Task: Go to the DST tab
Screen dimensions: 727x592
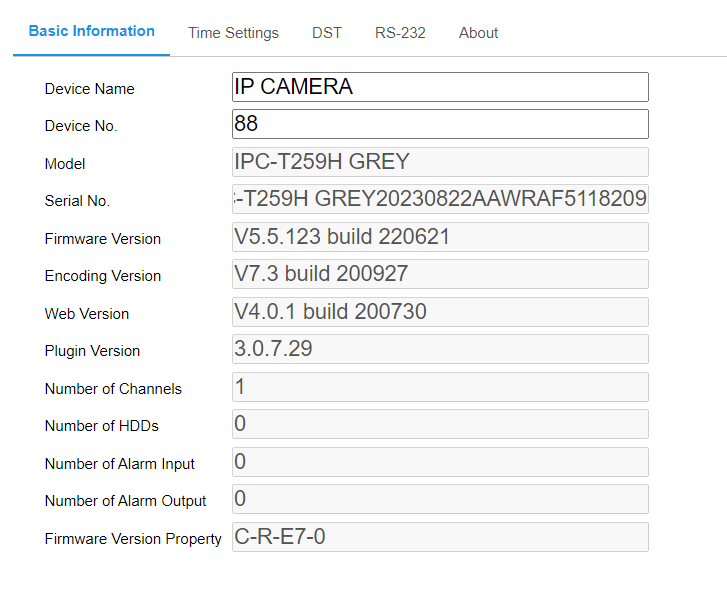Action: tap(326, 33)
